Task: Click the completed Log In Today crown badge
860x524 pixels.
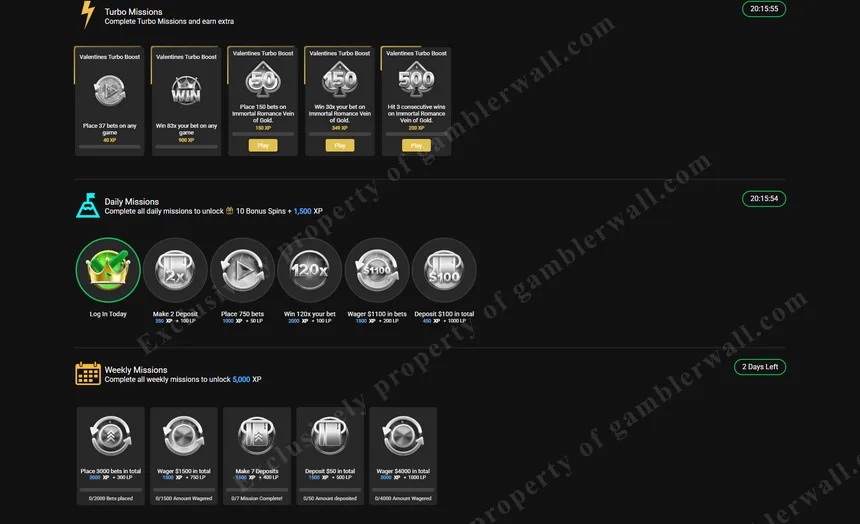Action: [108, 270]
